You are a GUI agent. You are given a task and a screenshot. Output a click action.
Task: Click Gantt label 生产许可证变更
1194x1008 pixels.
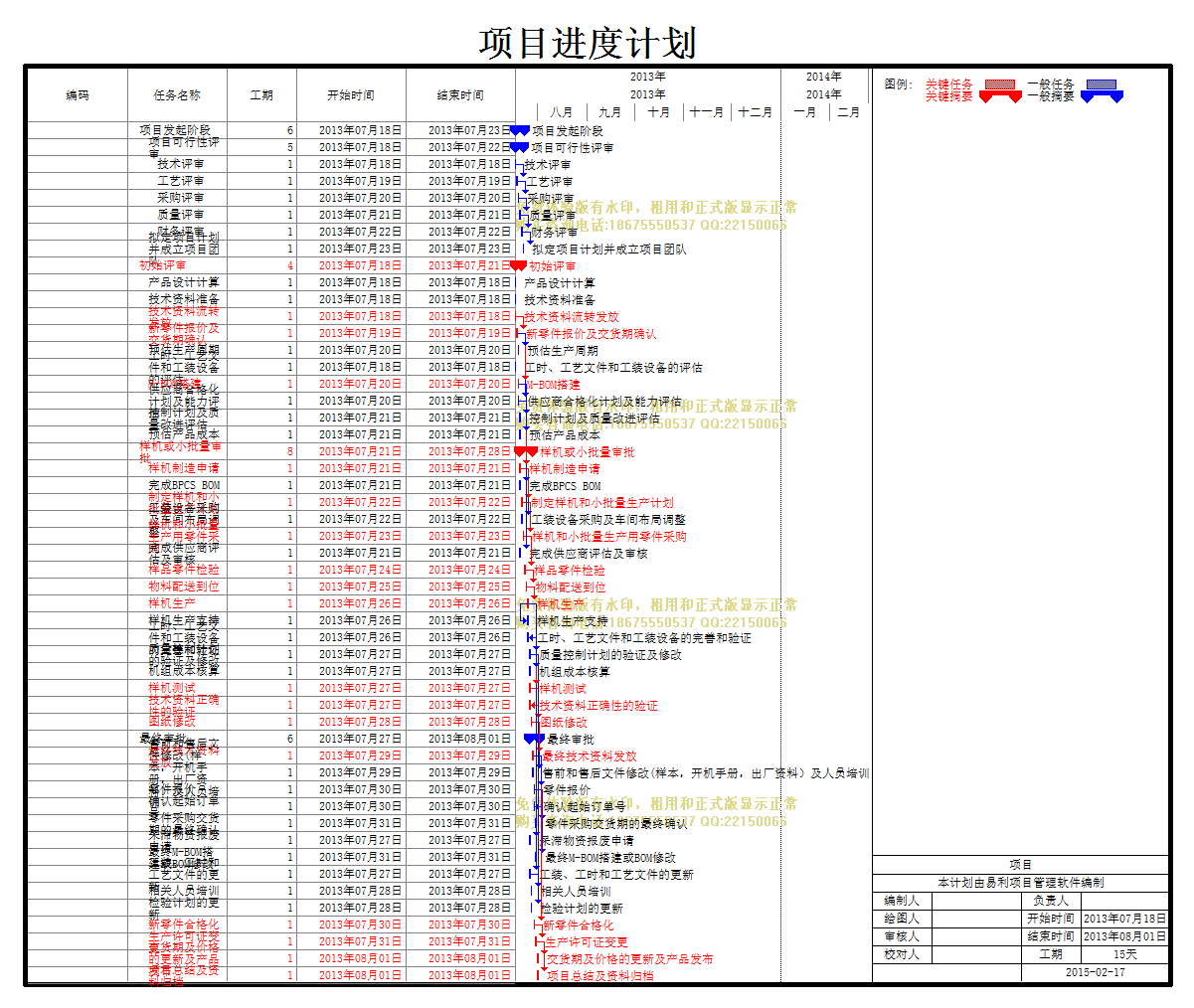point(587,942)
